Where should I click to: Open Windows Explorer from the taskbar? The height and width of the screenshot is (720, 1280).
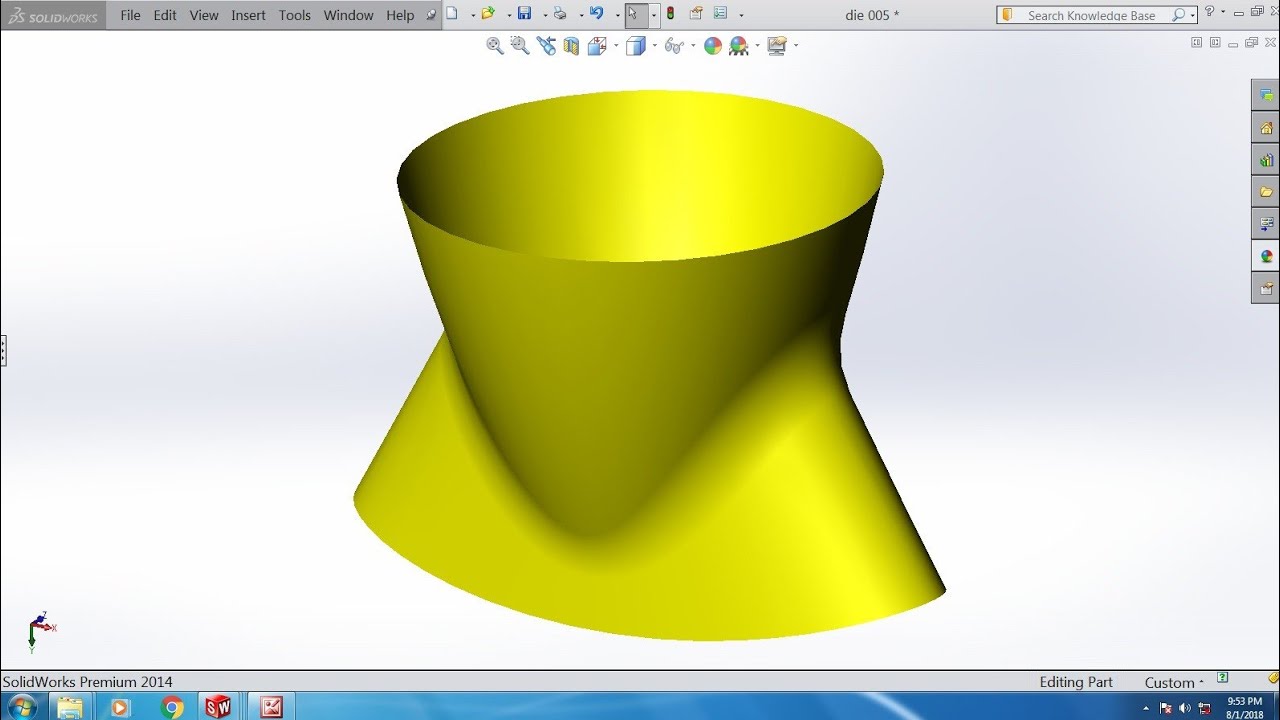(70, 707)
